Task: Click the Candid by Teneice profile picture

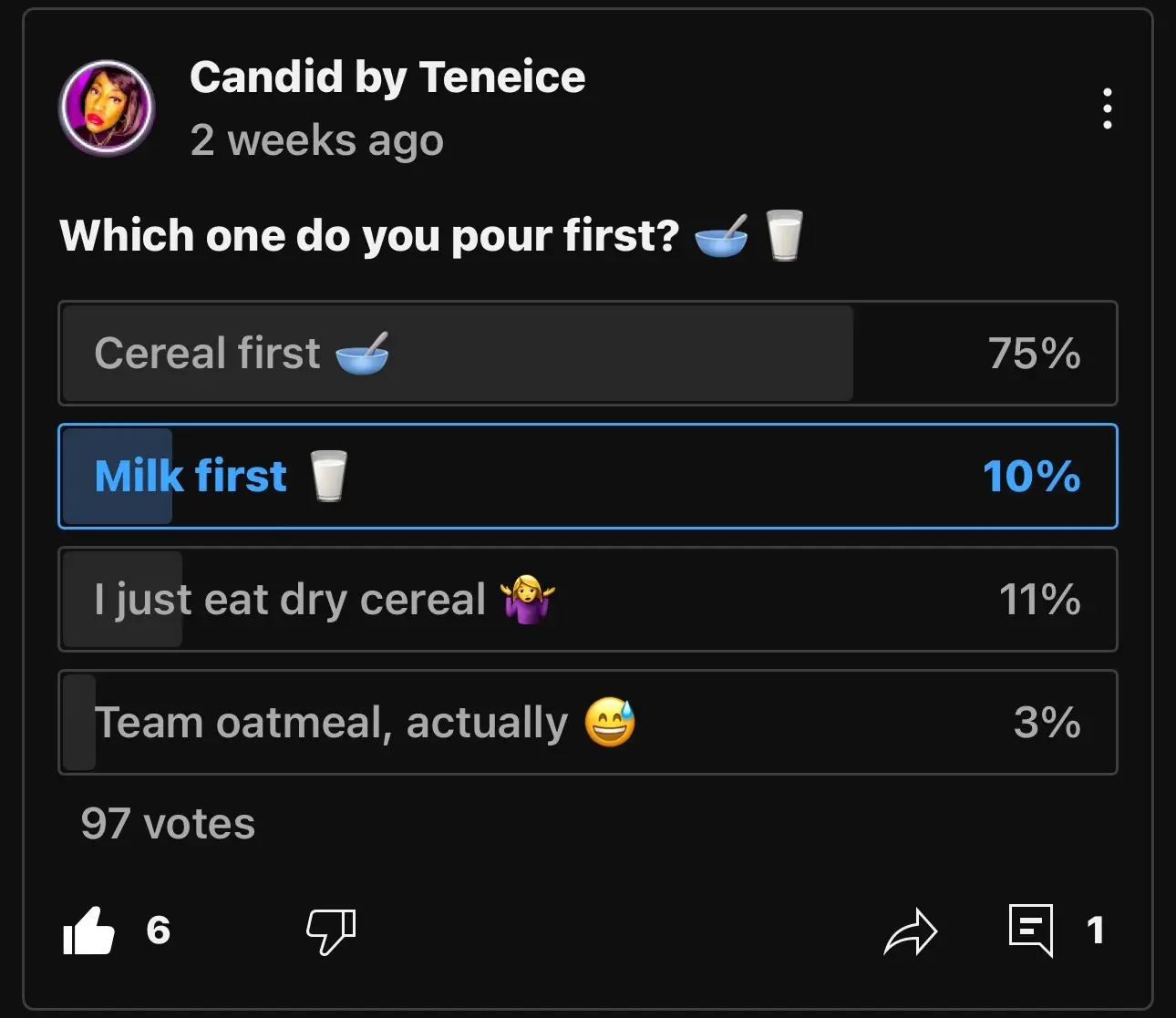Action: pos(107,108)
